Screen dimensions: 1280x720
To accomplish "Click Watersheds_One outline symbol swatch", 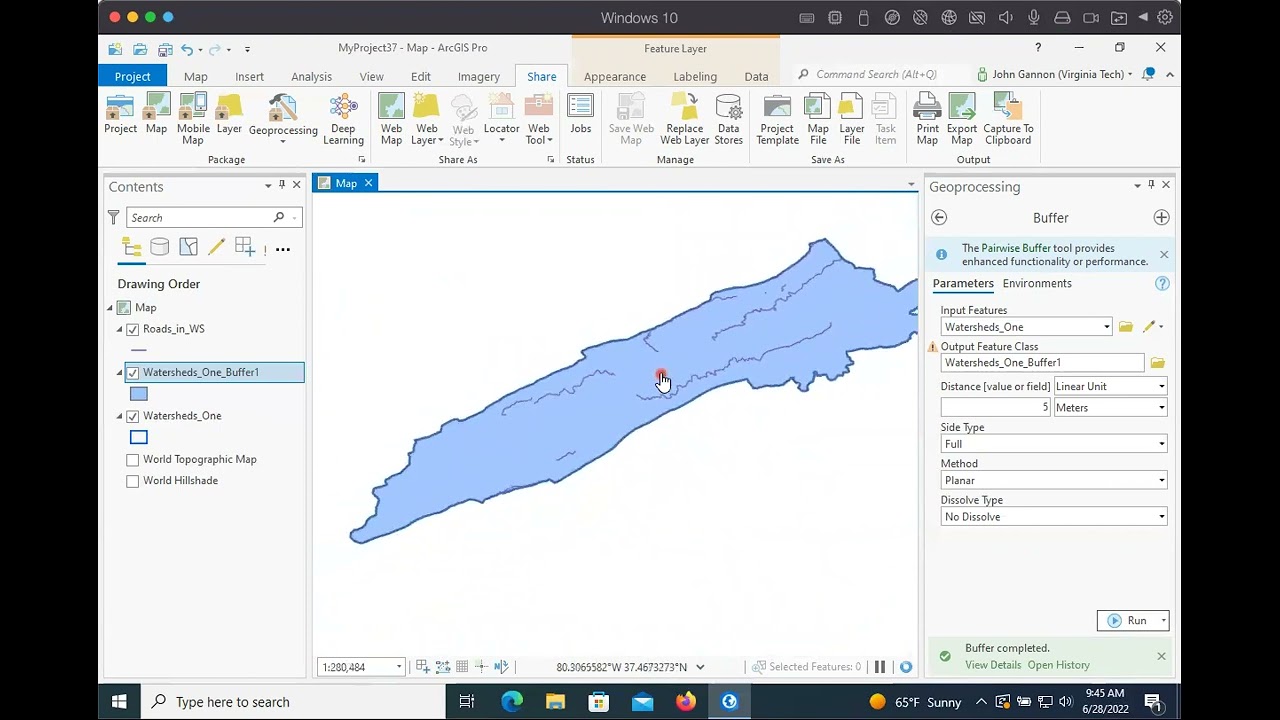I will click(139, 437).
